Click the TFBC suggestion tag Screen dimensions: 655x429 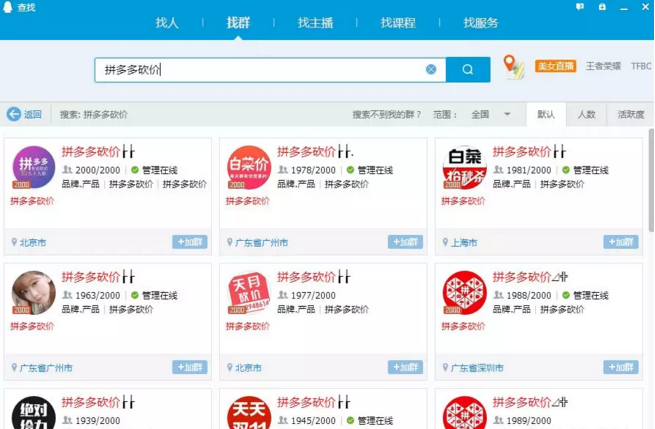tap(641, 66)
